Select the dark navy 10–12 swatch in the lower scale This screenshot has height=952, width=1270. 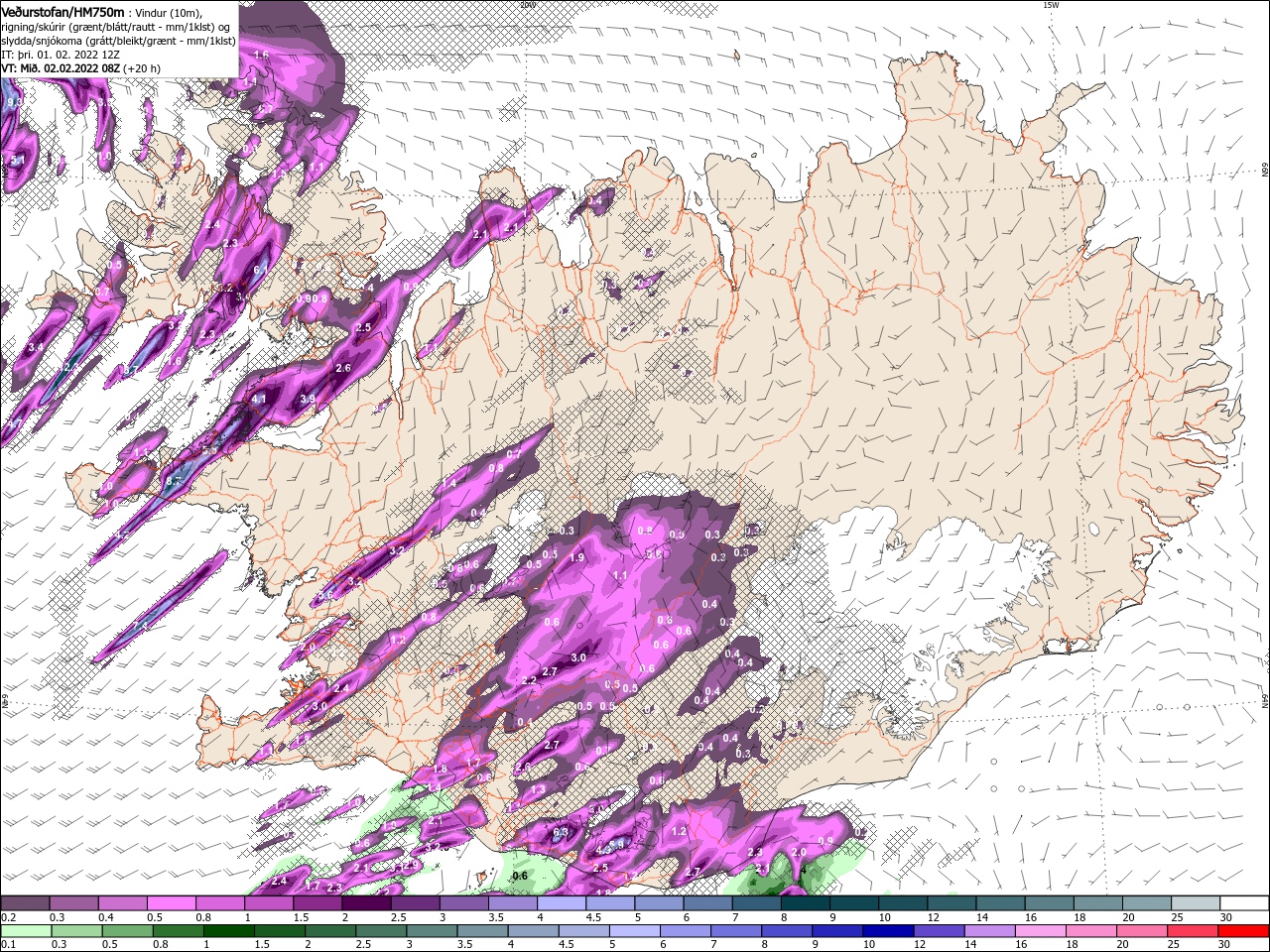coord(886,931)
